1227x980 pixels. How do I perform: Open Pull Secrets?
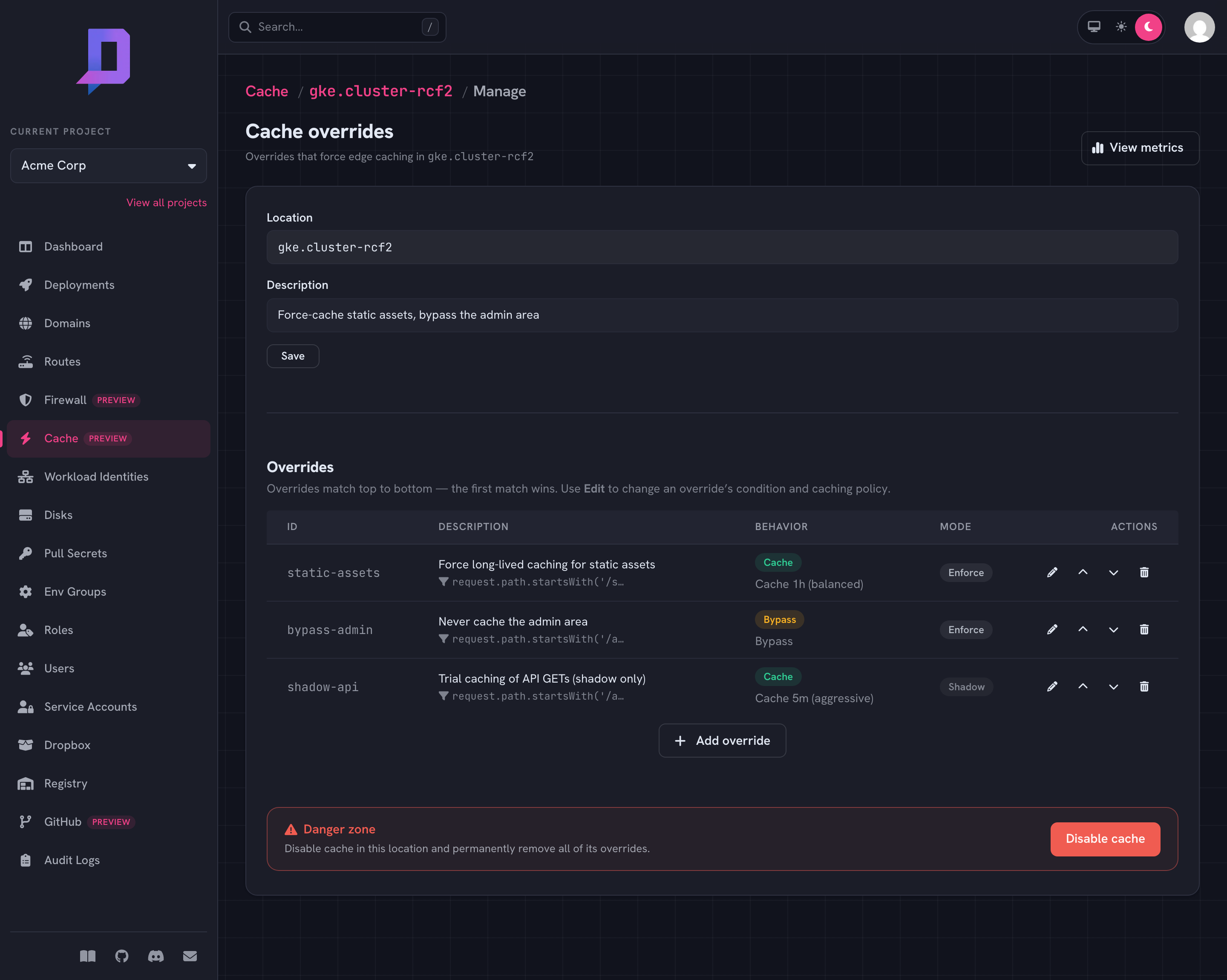[108, 553]
